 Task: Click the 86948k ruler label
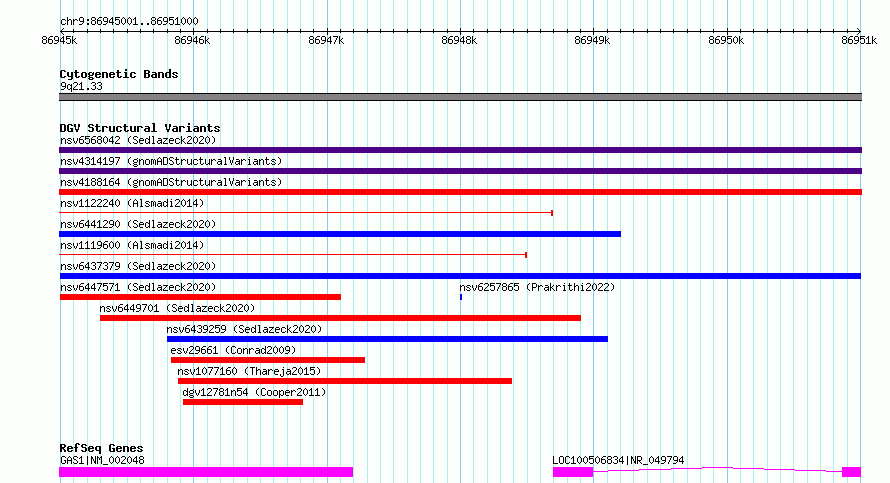pyautogui.click(x=459, y=40)
